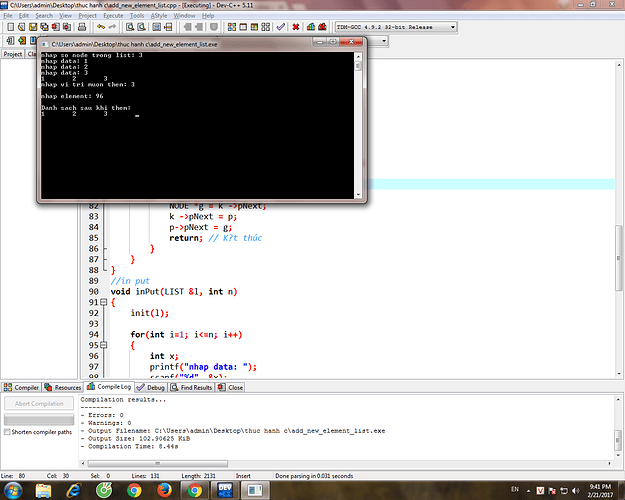Click the Replace toolbar icon
The width and height of the screenshot is (625, 500).
click(x=142, y=27)
